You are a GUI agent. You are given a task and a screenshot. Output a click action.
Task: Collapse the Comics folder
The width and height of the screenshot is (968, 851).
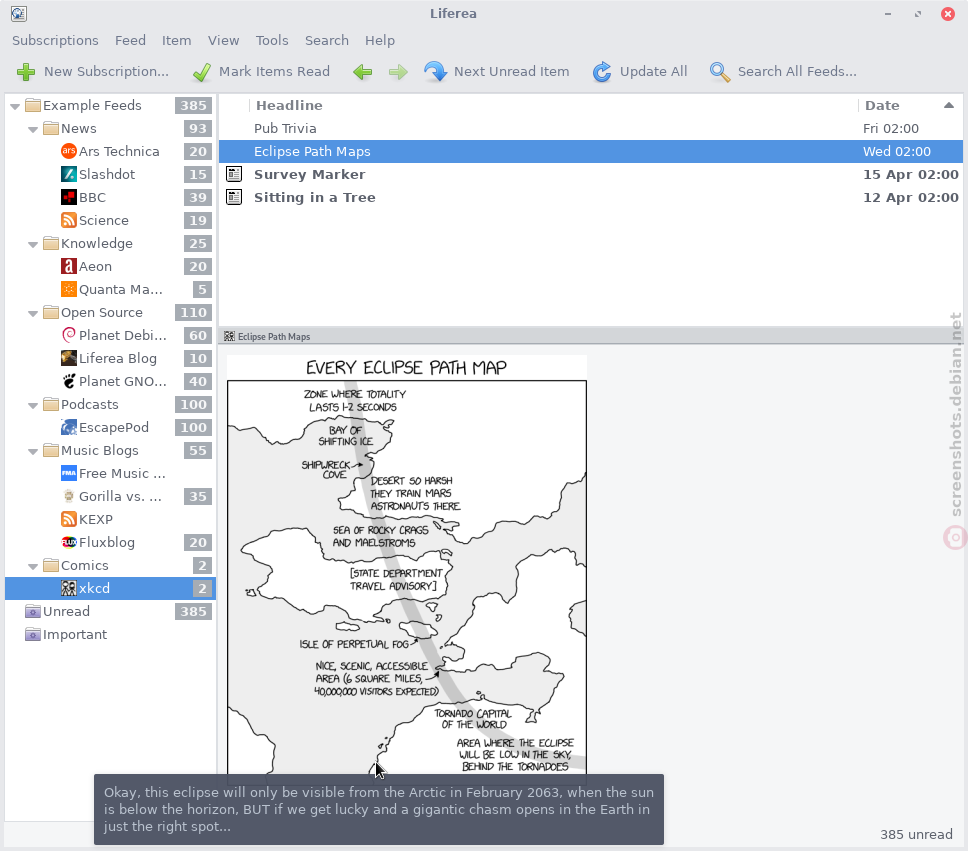pos(33,566)
